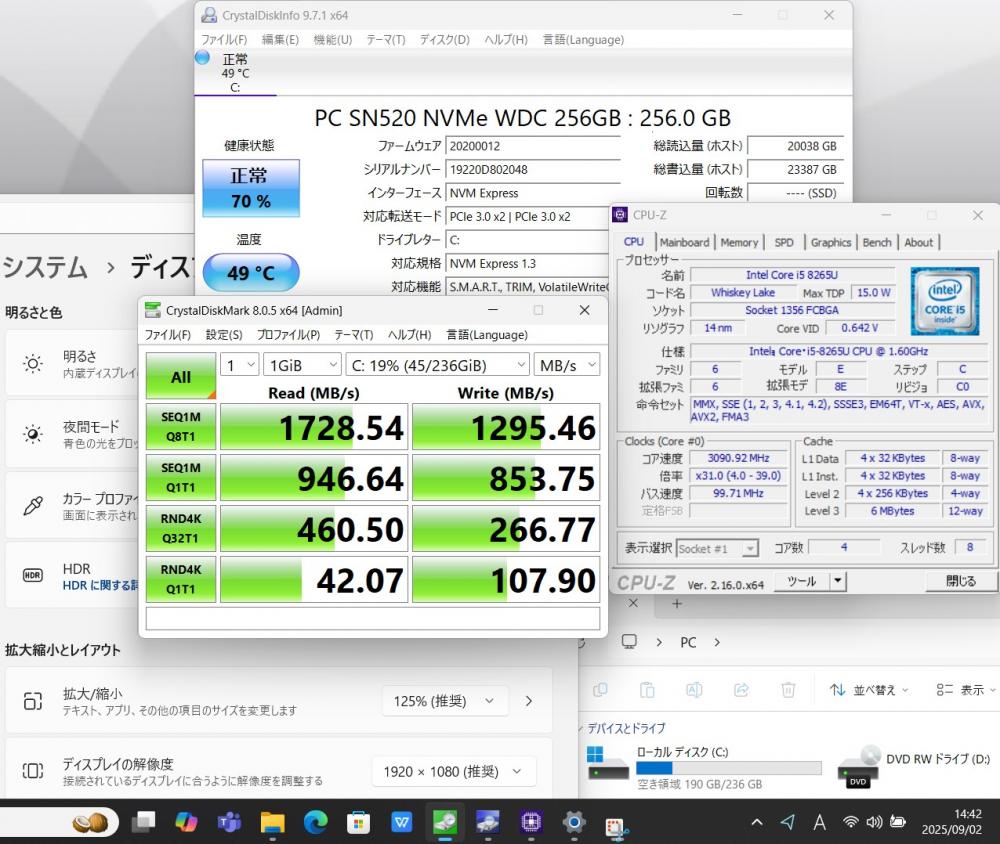The height and width of the screenshot is (844, 1000).
Task: Open File Explorer from the taskbar
Action: coord(272,822)
